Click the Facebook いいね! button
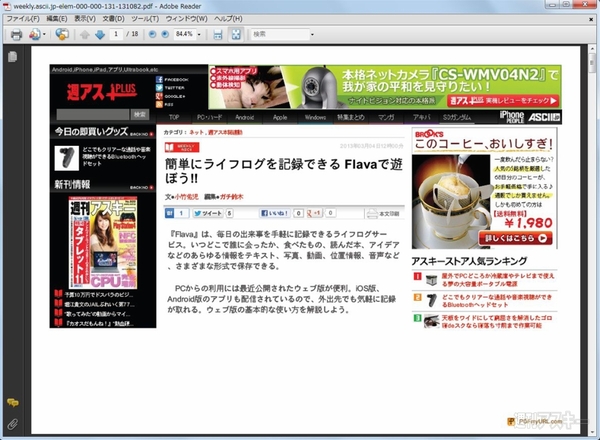 [275, 213]
